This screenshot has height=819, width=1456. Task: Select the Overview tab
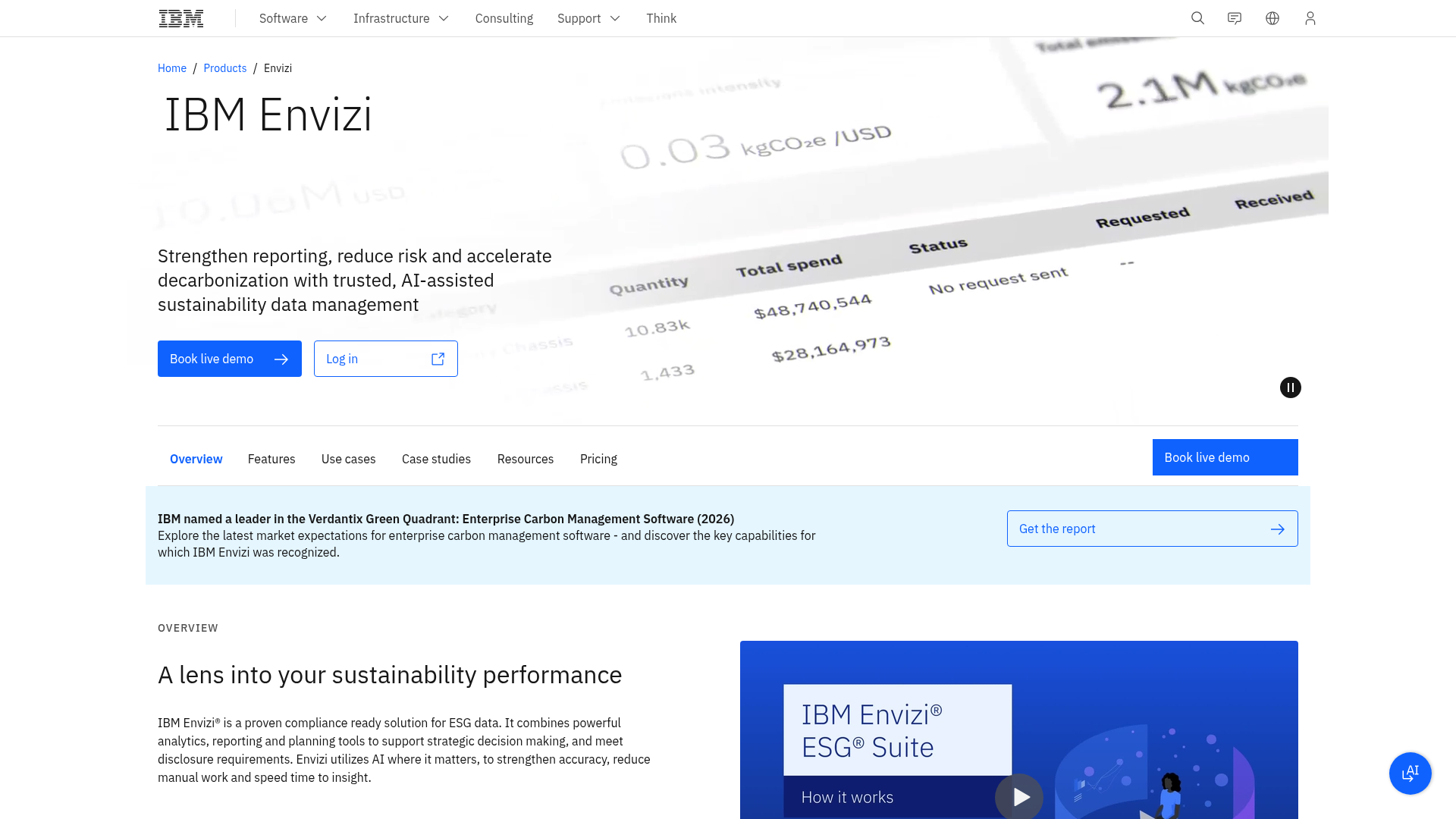coord(196,459)
